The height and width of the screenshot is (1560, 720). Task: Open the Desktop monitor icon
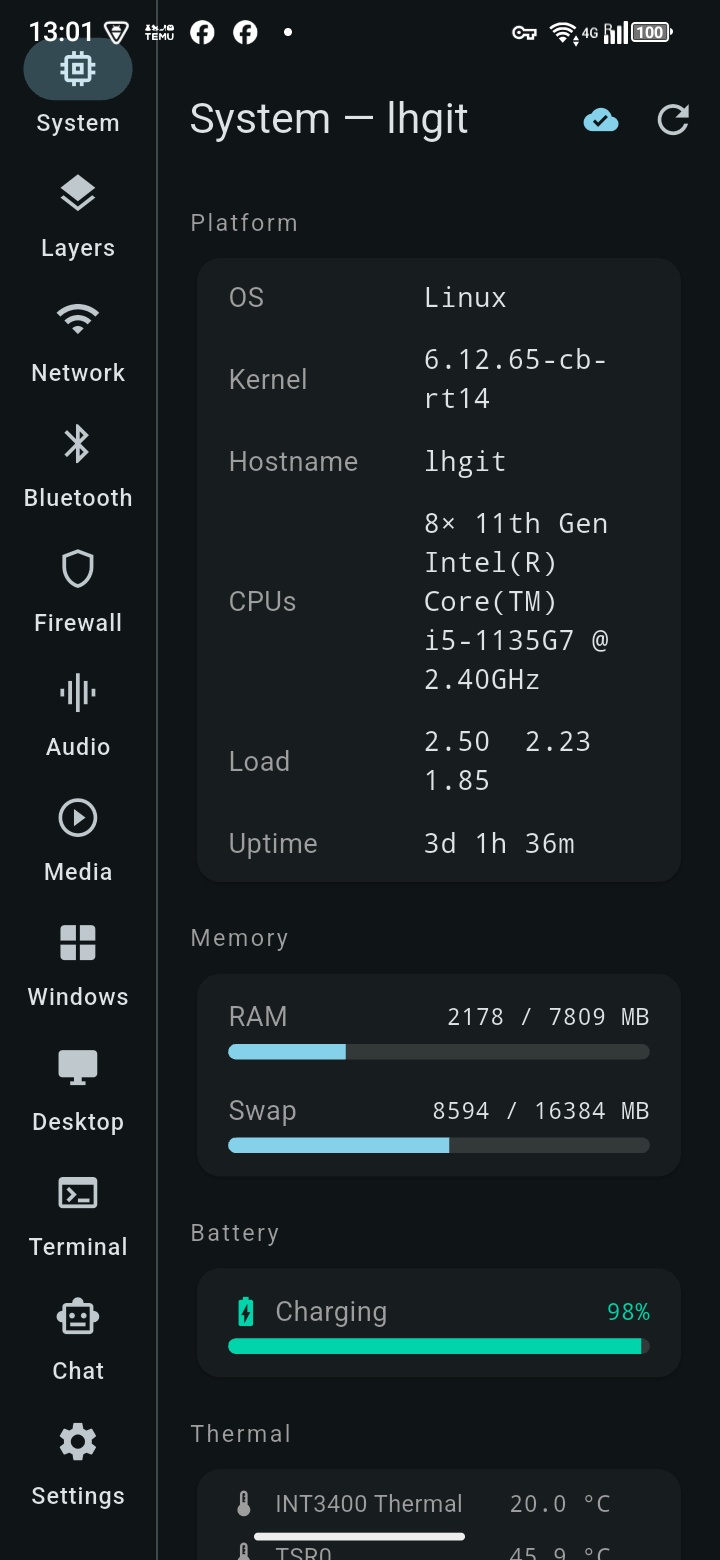click(x=78, y=1068)
